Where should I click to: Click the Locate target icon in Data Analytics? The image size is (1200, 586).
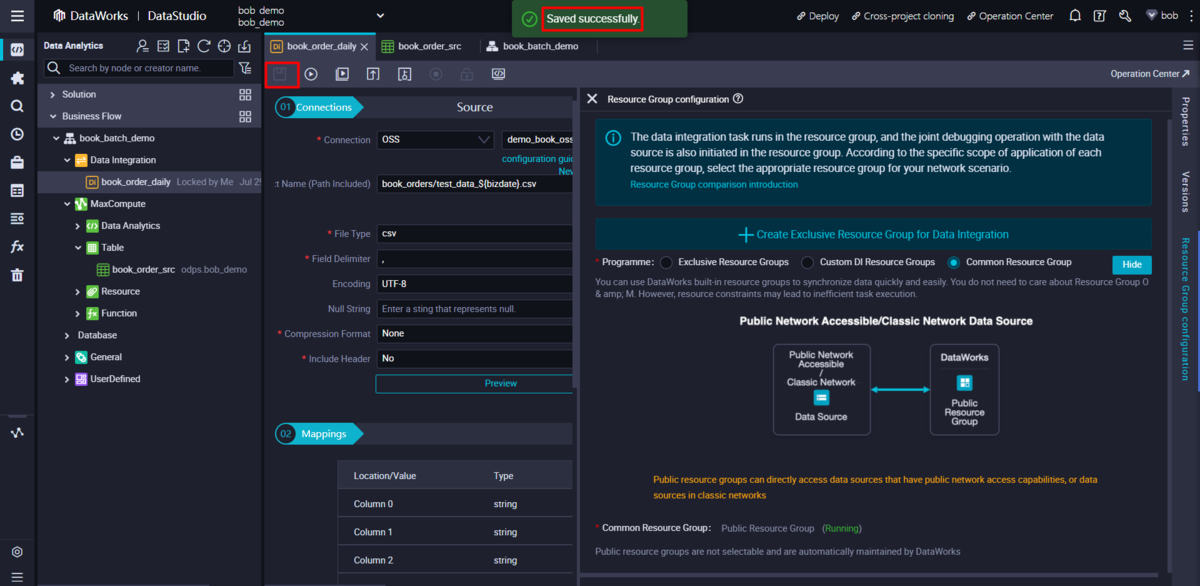click(x=224, y=46)
